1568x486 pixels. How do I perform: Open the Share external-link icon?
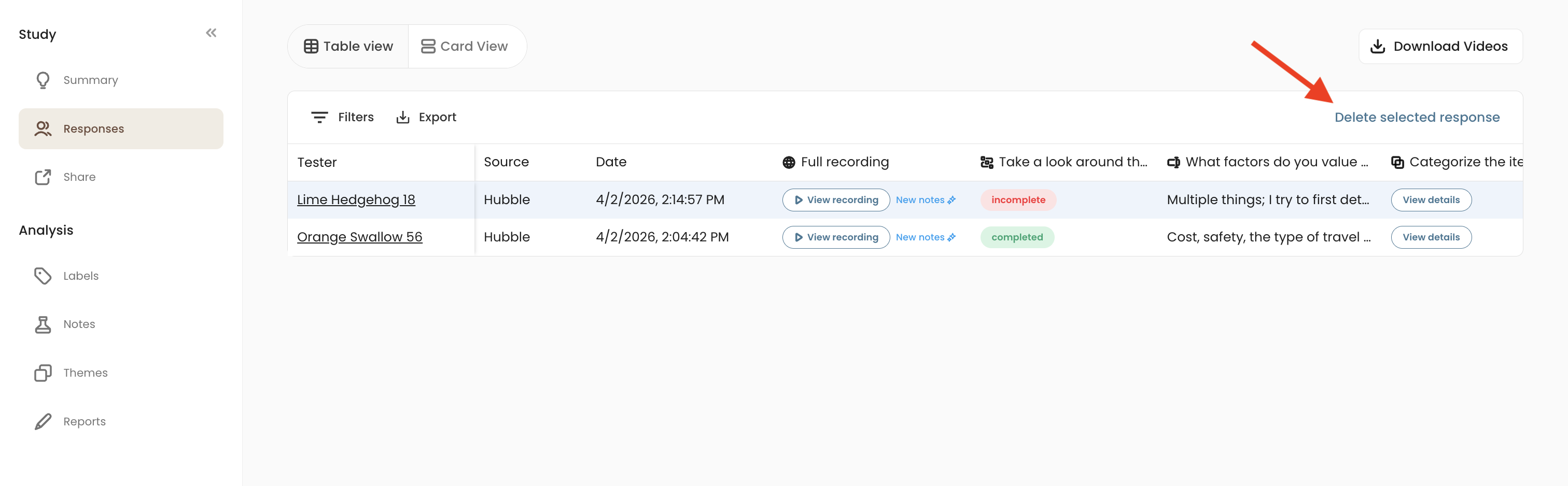[x=43, y=177]
